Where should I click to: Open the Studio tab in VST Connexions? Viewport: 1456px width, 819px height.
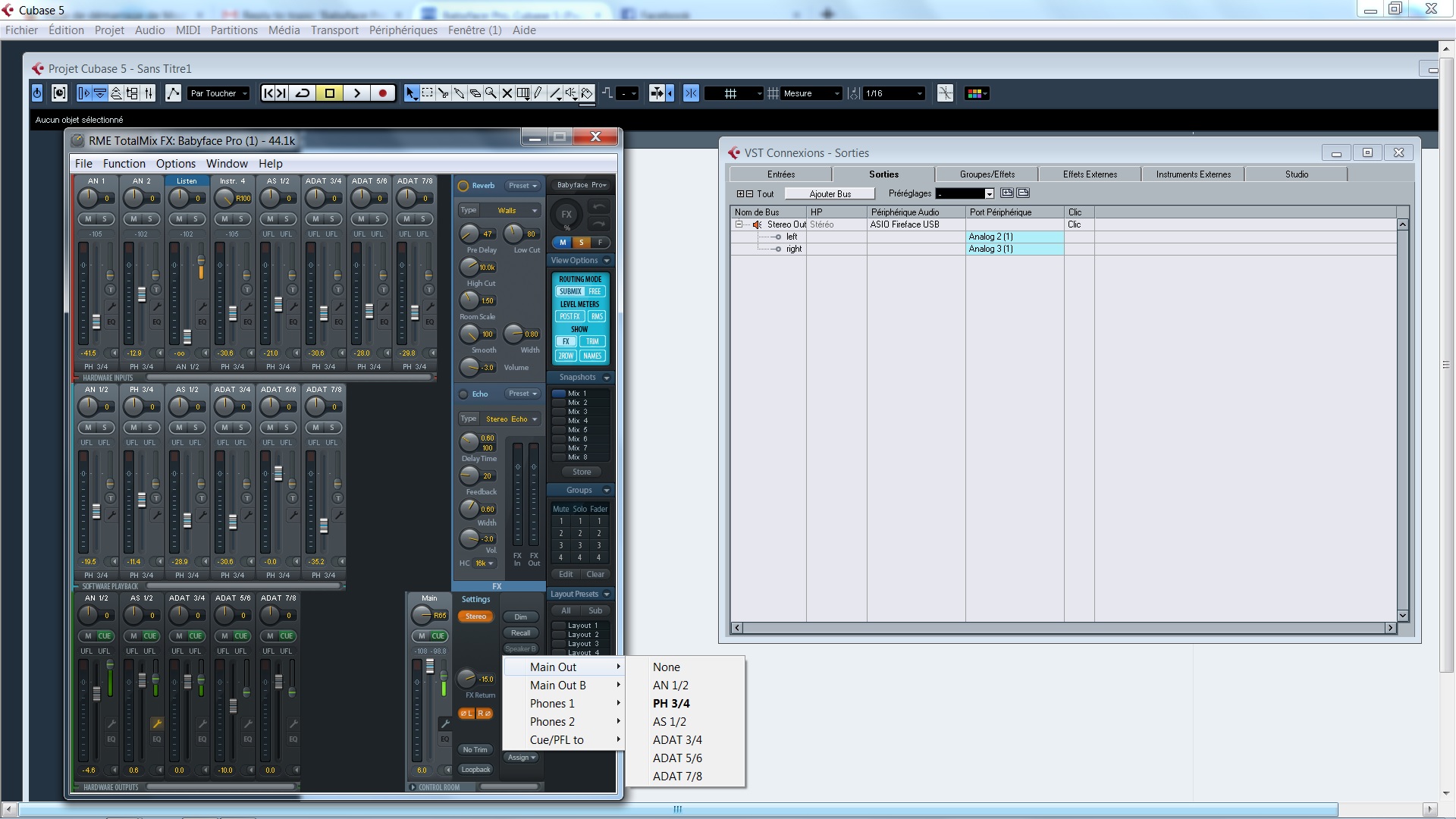pyautogui.click(x=1296, y=174)
